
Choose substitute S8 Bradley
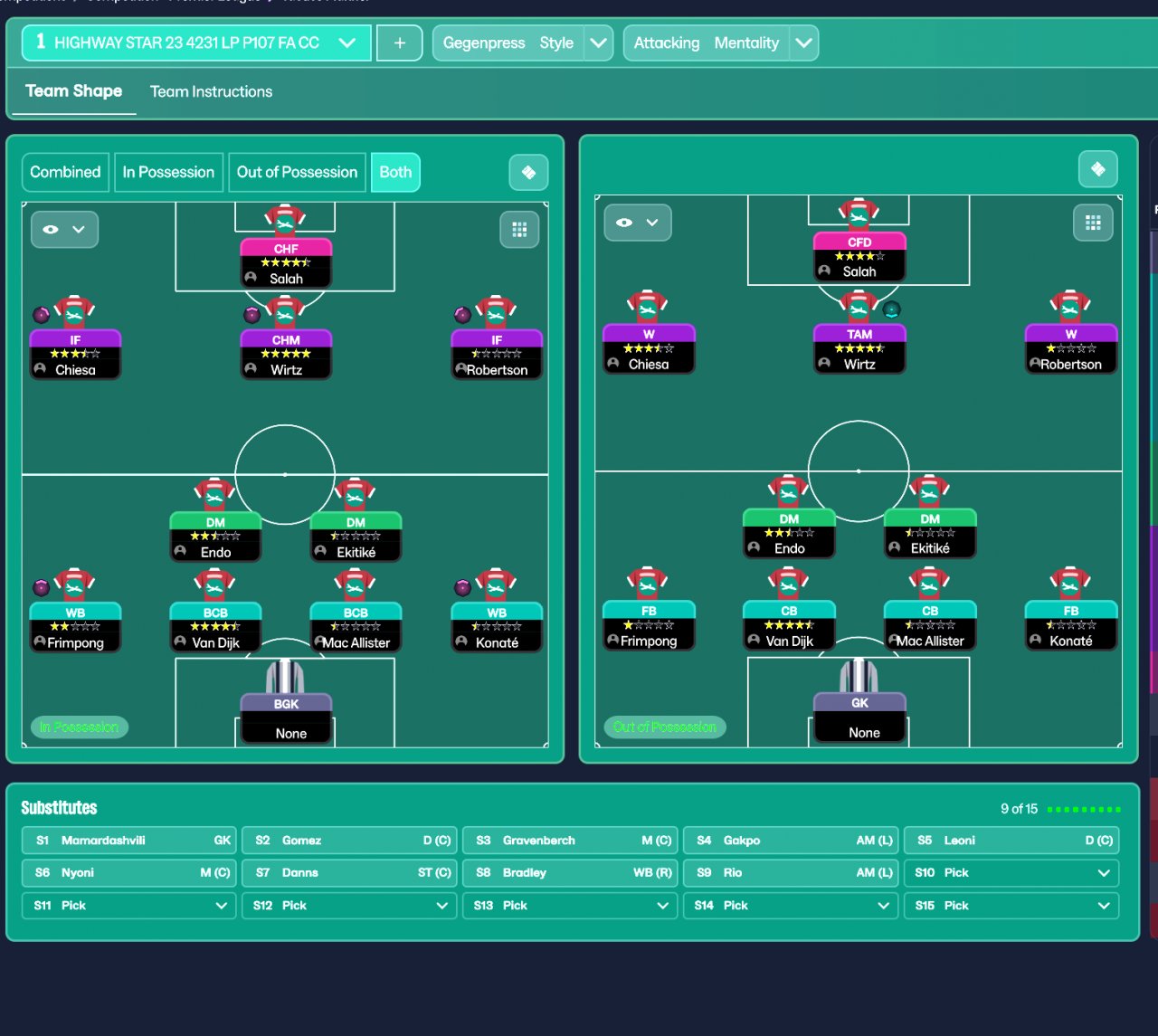click(570, 873)
